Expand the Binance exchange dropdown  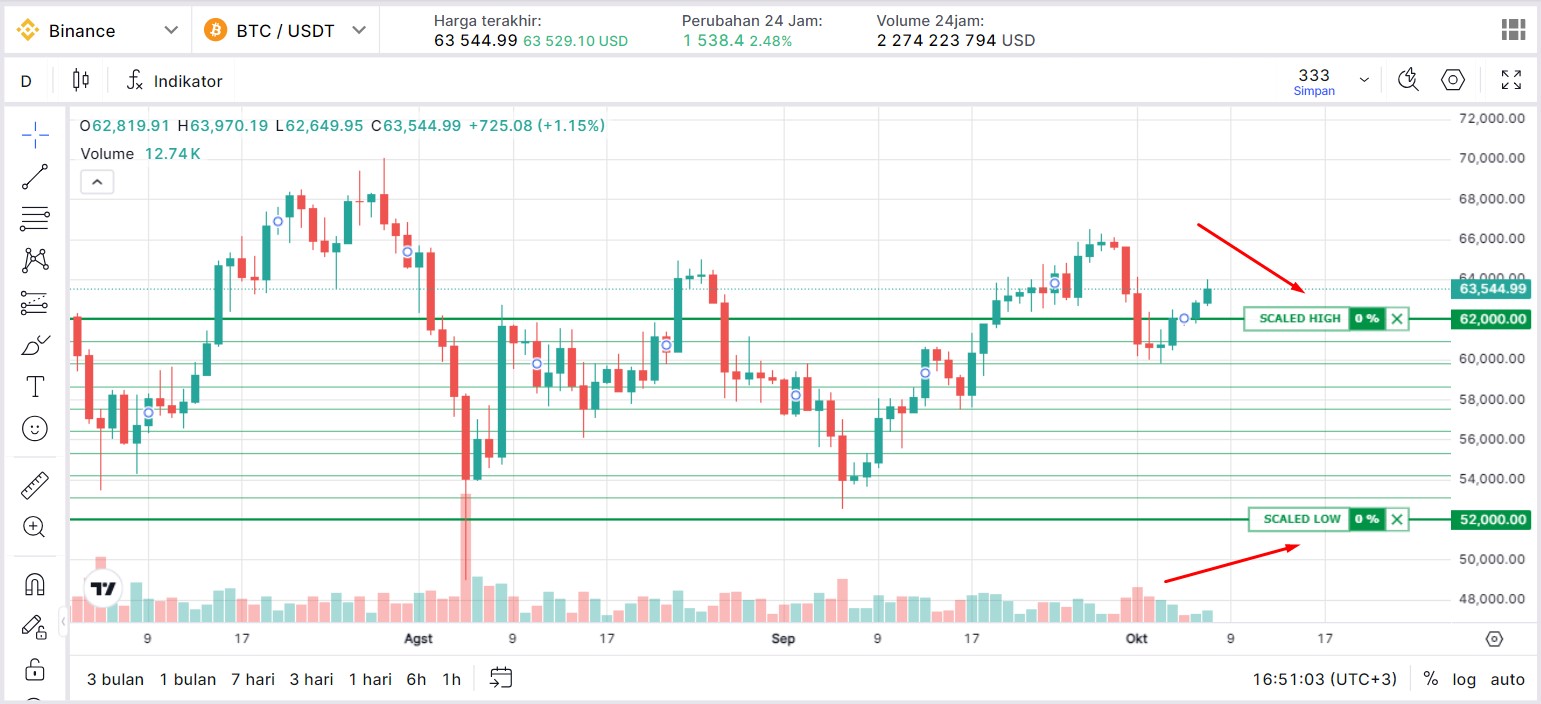coord(96,31)
